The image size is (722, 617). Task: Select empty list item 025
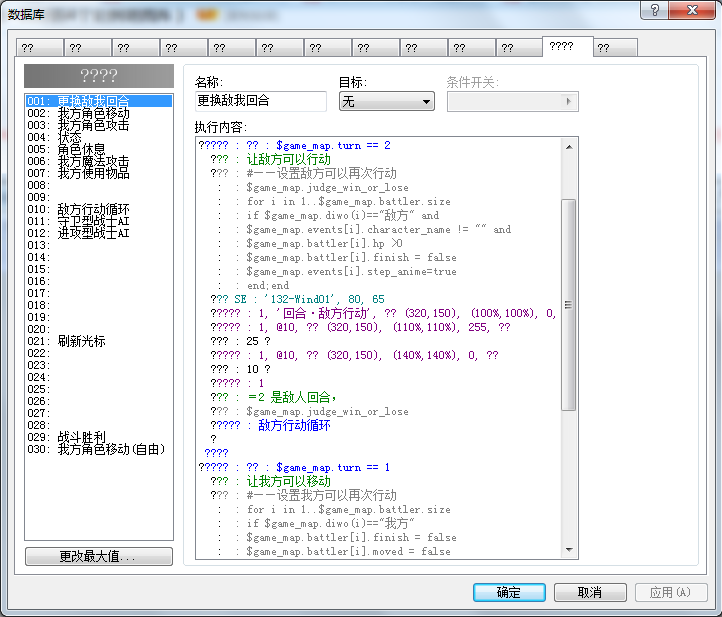point(99,389)
